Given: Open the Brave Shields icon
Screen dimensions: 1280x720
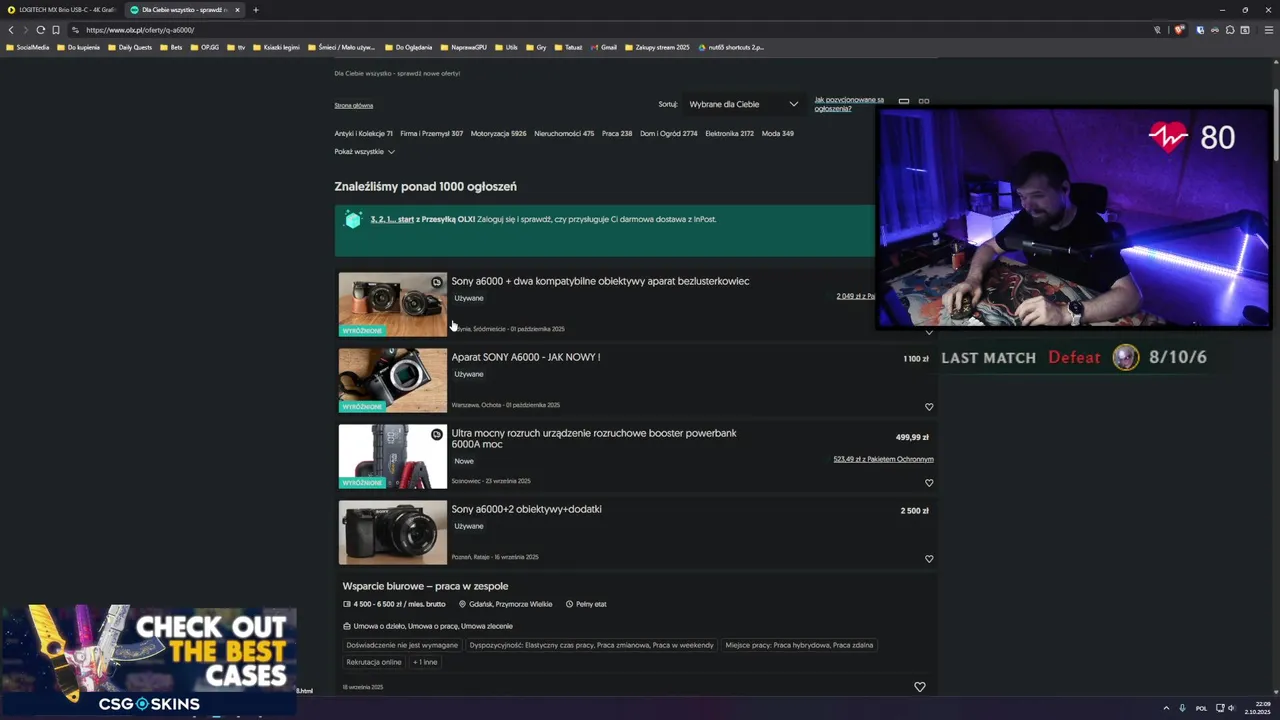Looking at the screenshot, I should pyautogui.click(x=1179, y=30).
